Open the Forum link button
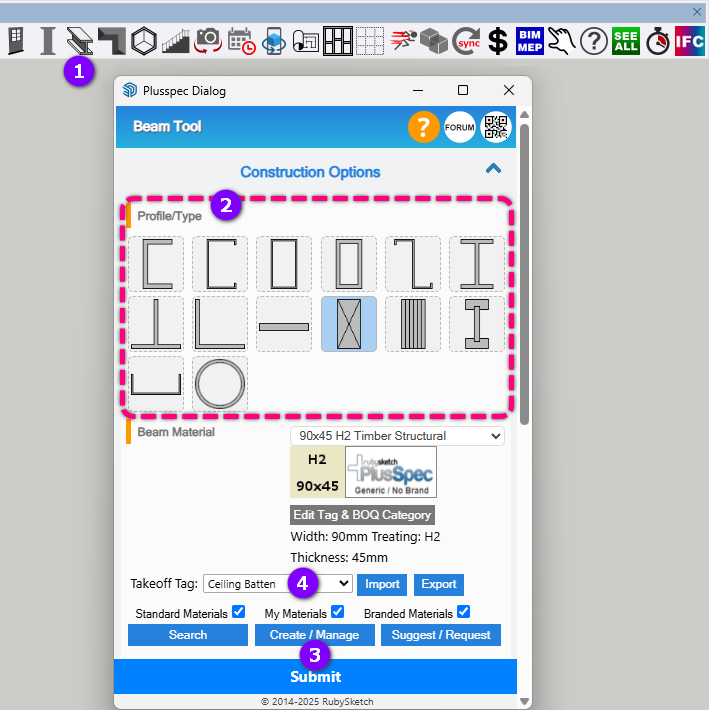Viewport: 709px width, 710px height. (x=460, y=128)
